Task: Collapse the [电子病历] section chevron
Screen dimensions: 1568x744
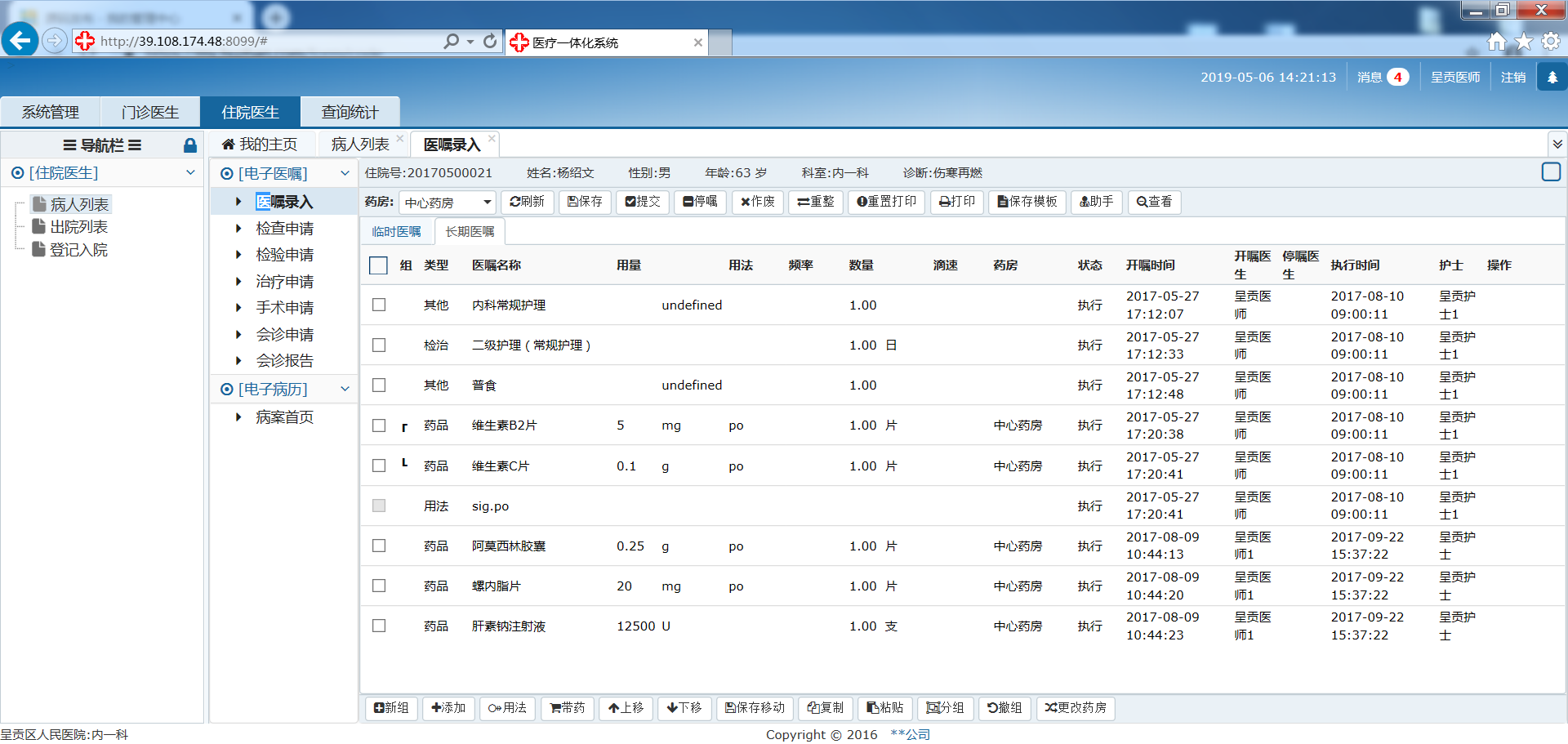Action: [345, 390]
